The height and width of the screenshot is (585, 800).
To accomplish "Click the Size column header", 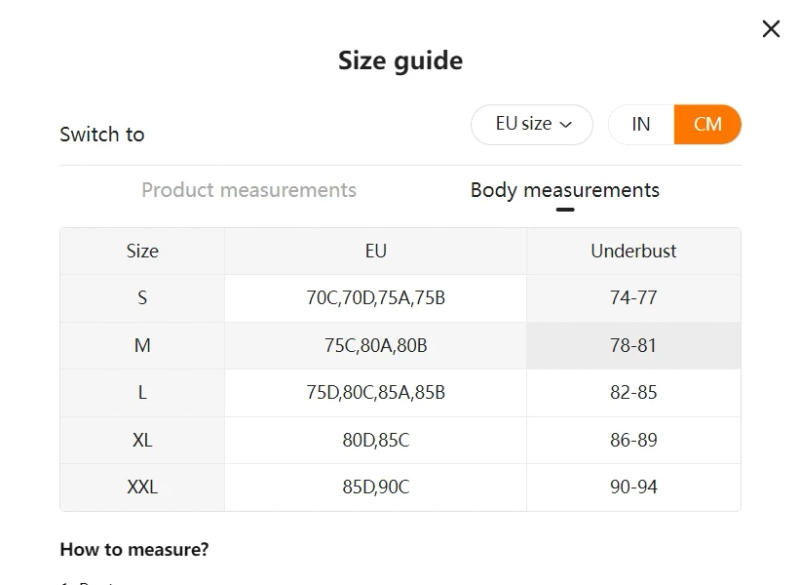I will pyautogui.click(x=142, y=251).
